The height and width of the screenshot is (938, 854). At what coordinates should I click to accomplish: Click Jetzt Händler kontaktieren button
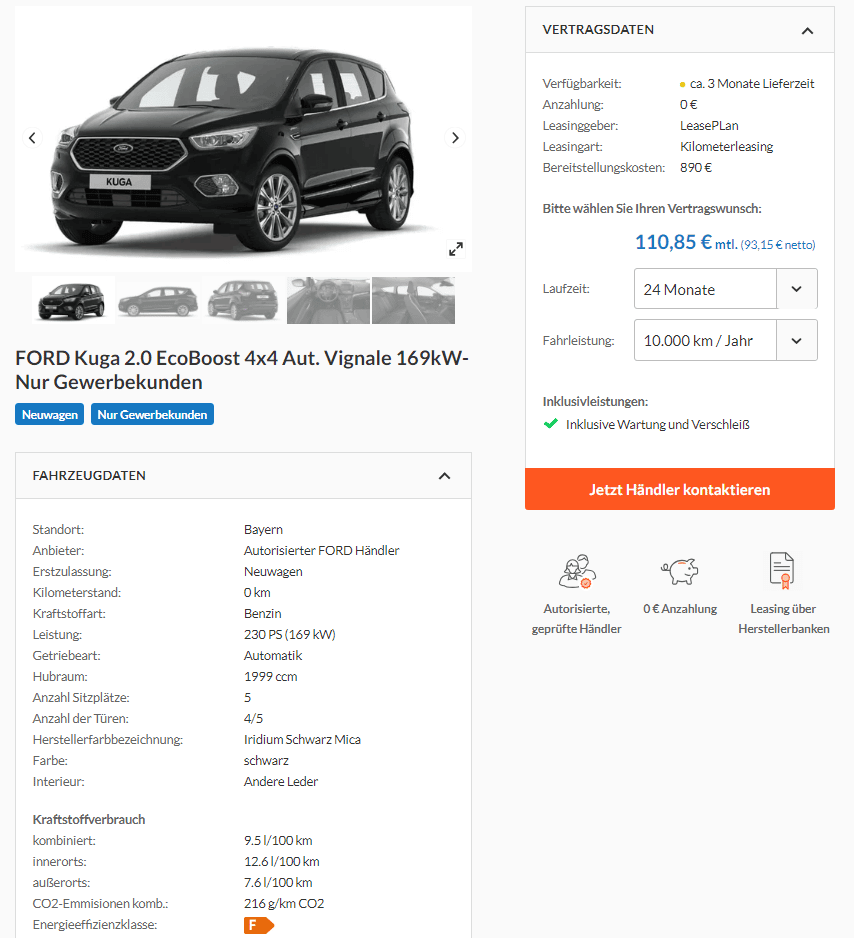point(679,489)
